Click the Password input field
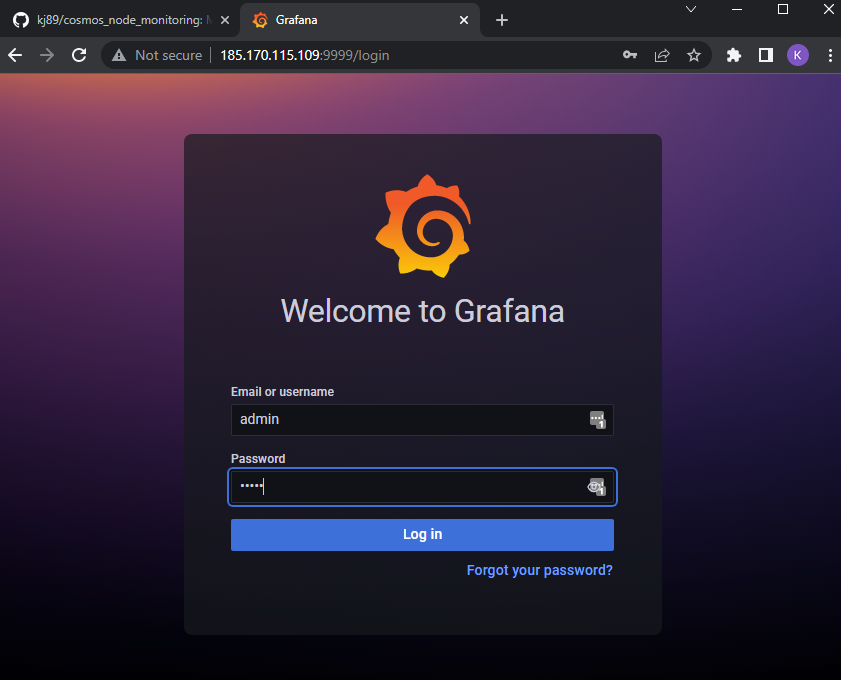The image size is (841, 680). pos(422,486)
